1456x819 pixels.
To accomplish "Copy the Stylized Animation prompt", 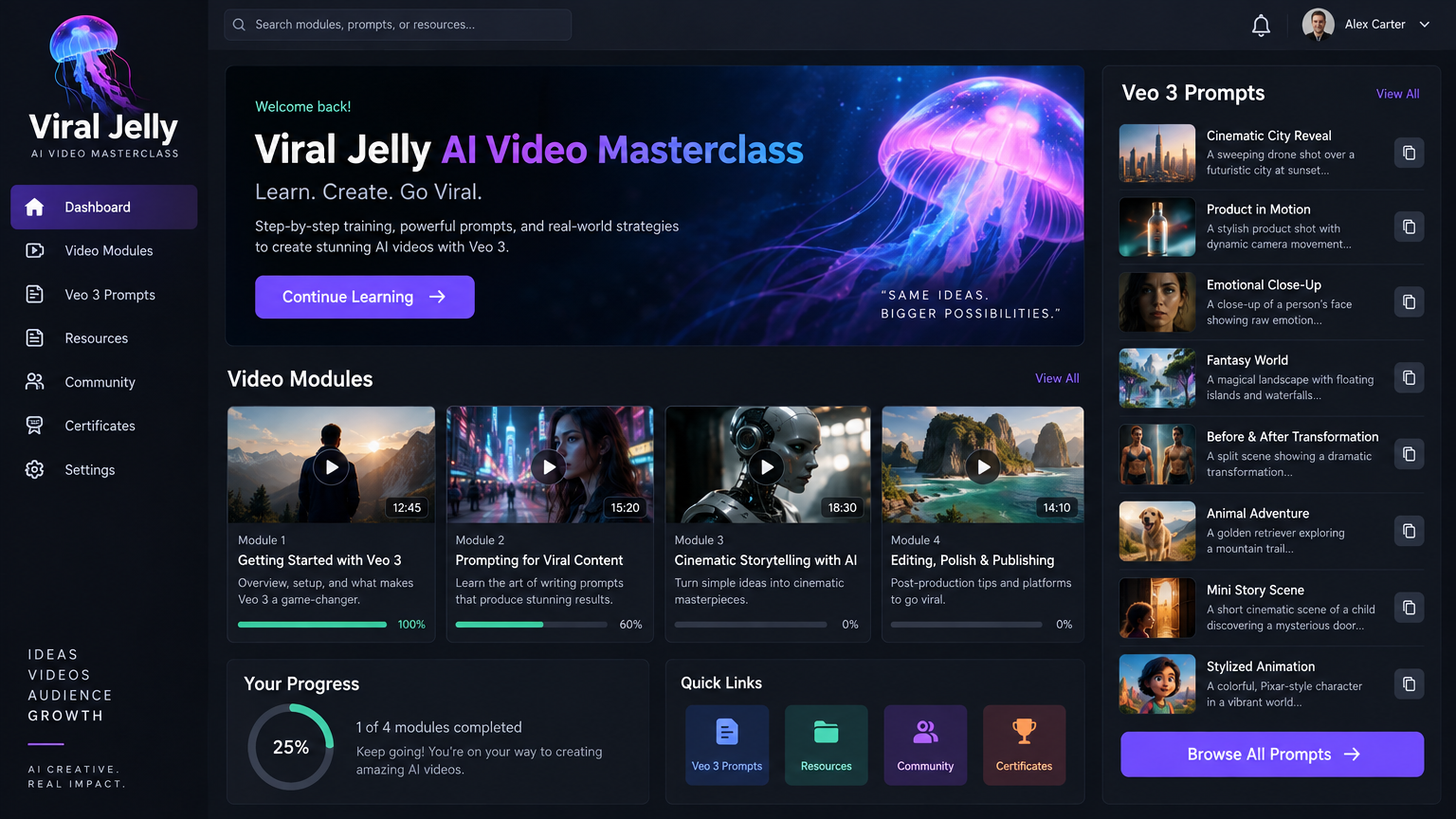I will 1409,684.
